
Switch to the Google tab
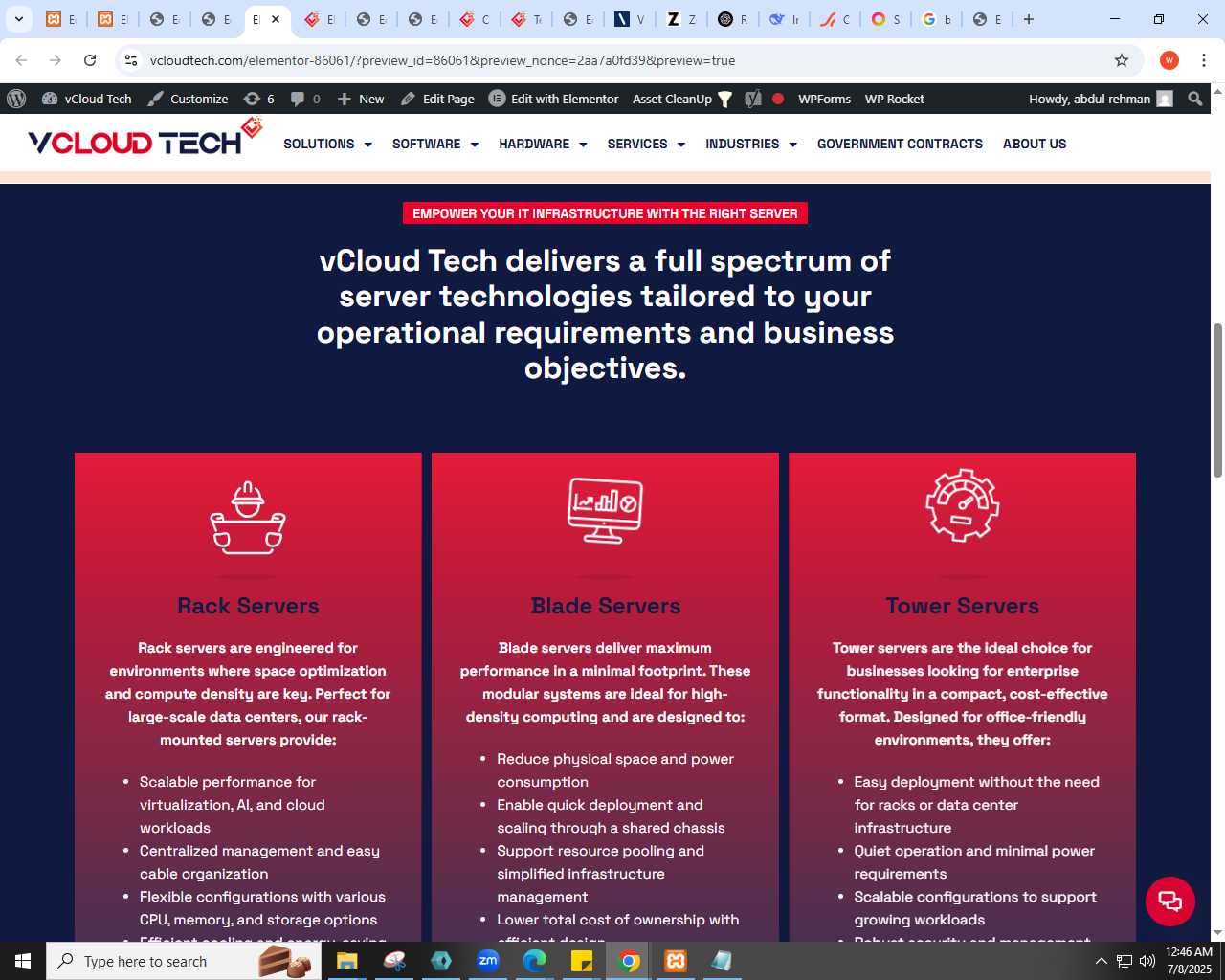click(938, 19)
